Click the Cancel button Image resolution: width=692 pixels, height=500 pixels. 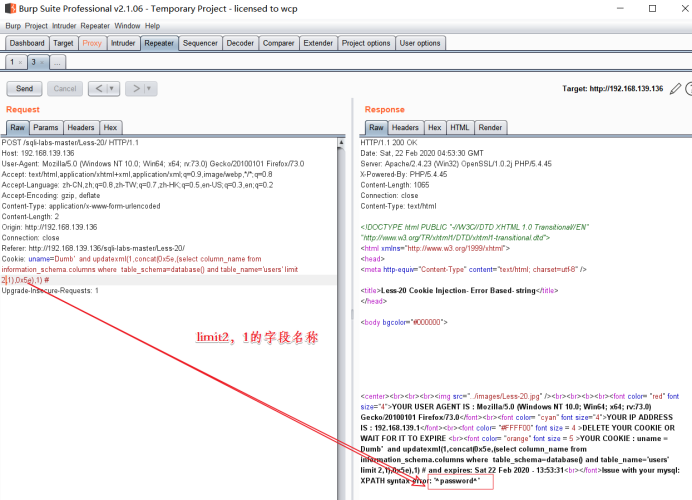click(65, 89)
